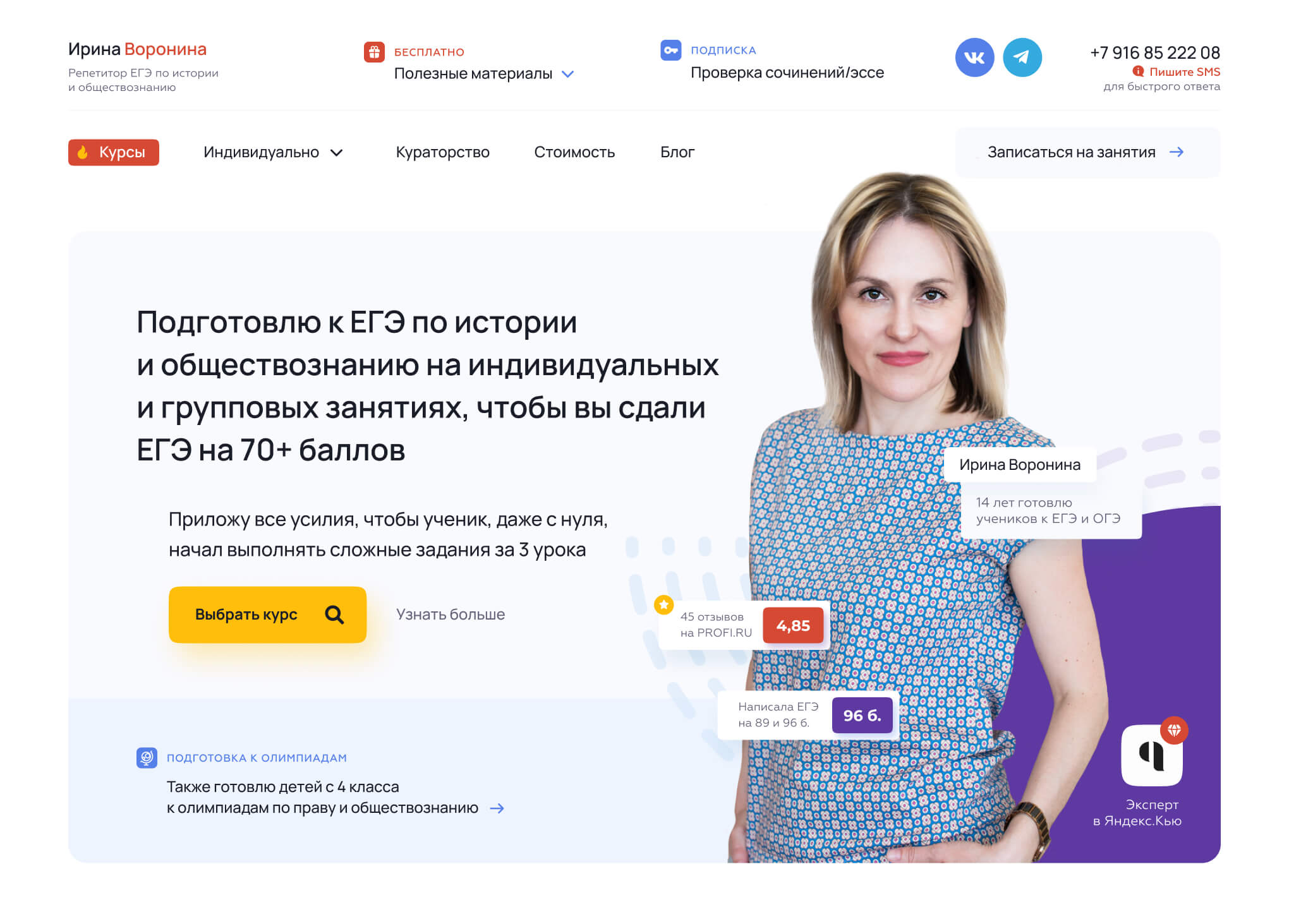
Task: Open the Telegram channel icon
Action: (x=1022, y=57)
